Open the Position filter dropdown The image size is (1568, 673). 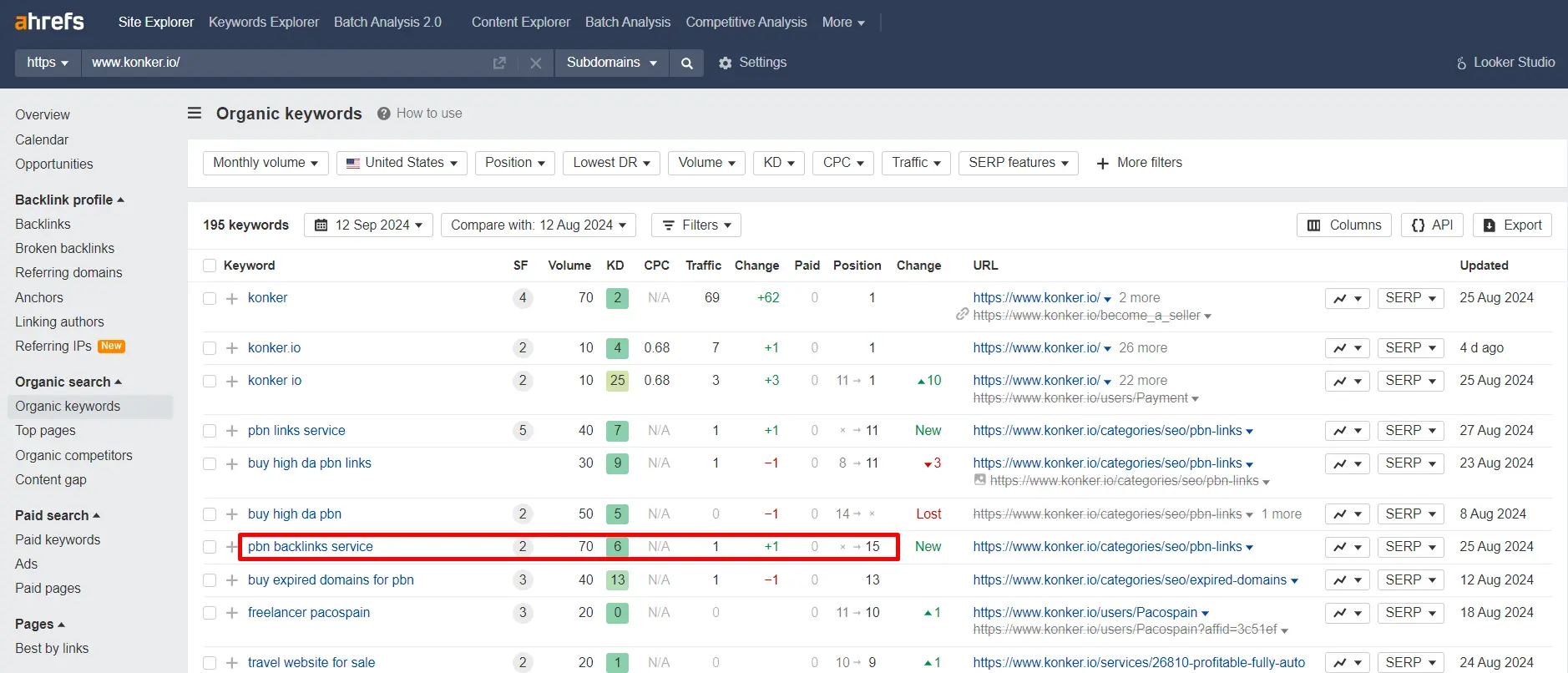[x=515, y=163]
